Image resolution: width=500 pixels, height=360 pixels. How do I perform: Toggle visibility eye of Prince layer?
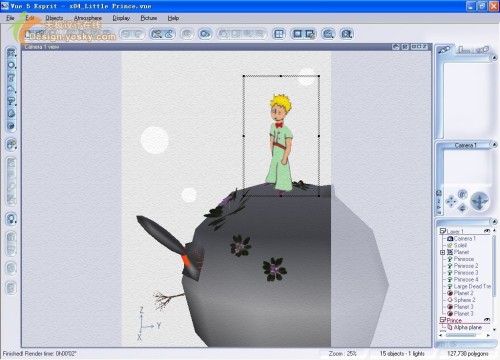click(x=487, y=320)
